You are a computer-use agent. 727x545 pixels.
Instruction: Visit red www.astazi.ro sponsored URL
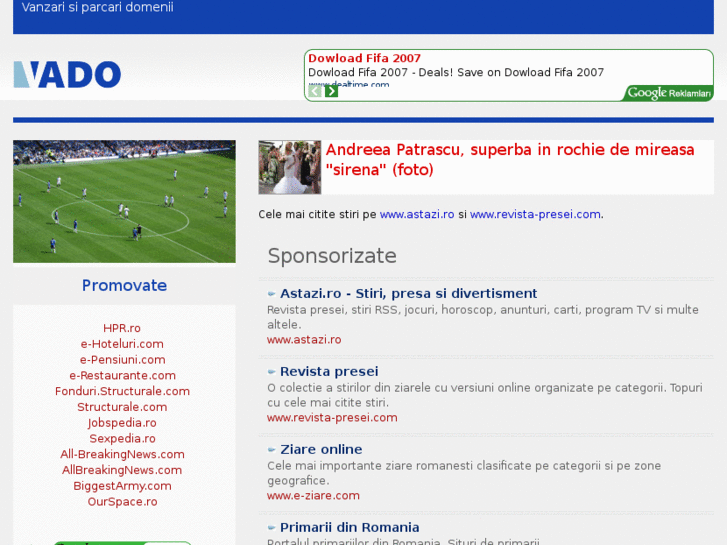click(304, 340)
